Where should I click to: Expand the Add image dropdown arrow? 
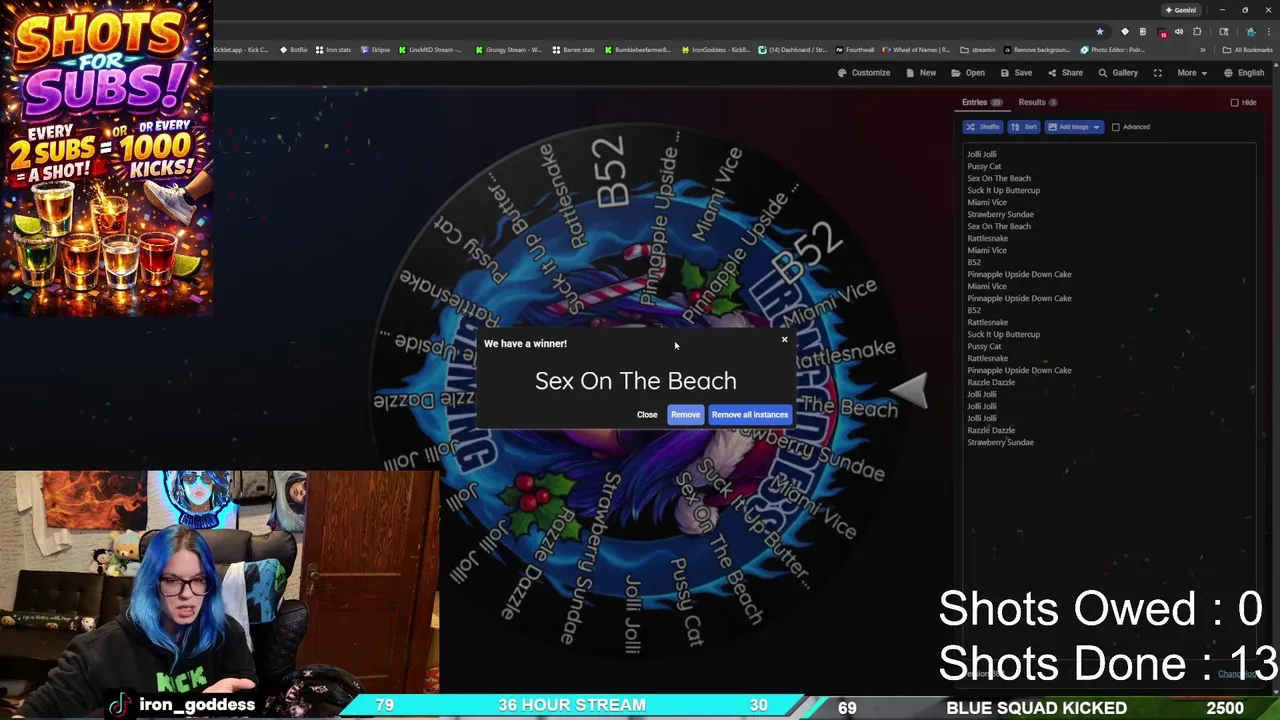pos(1096,127)
